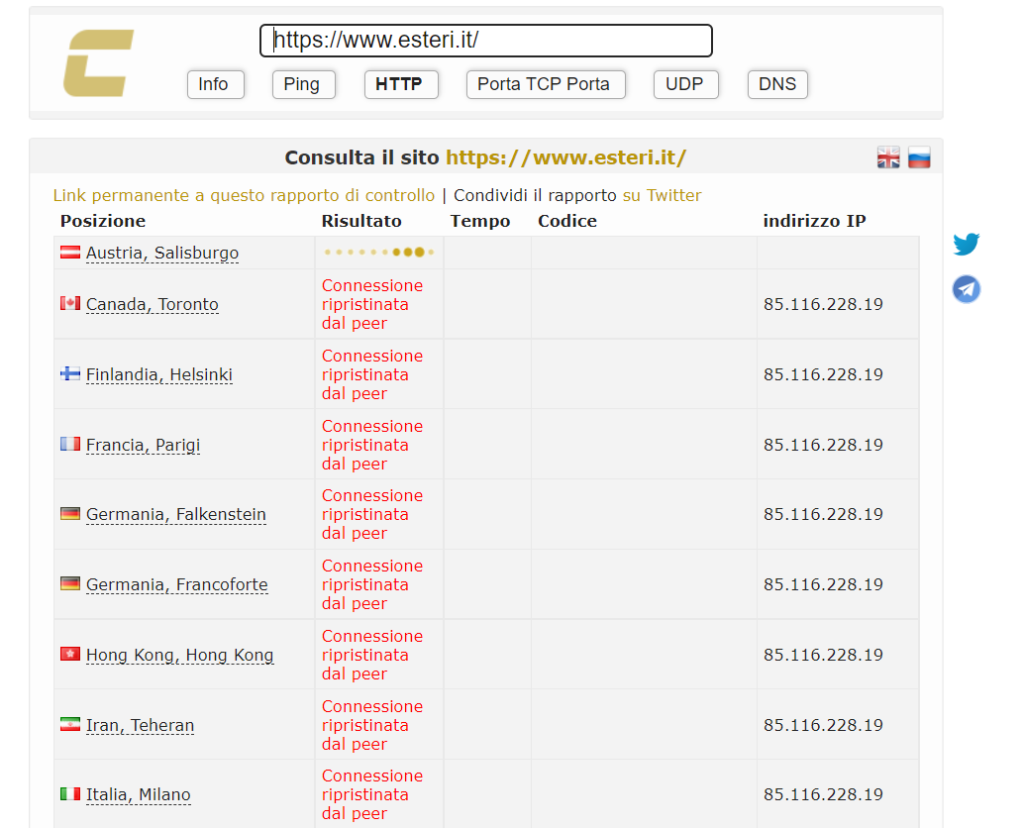
Task: Switch to English via UK flag
Action: (x=888, y=158)
